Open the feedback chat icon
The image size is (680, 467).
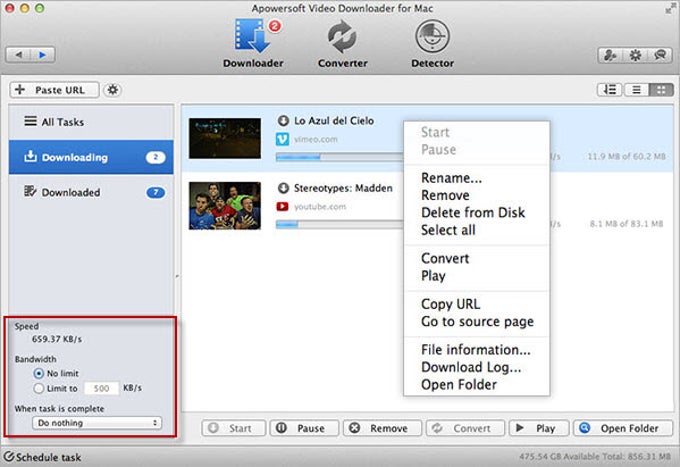pos(660,55)
